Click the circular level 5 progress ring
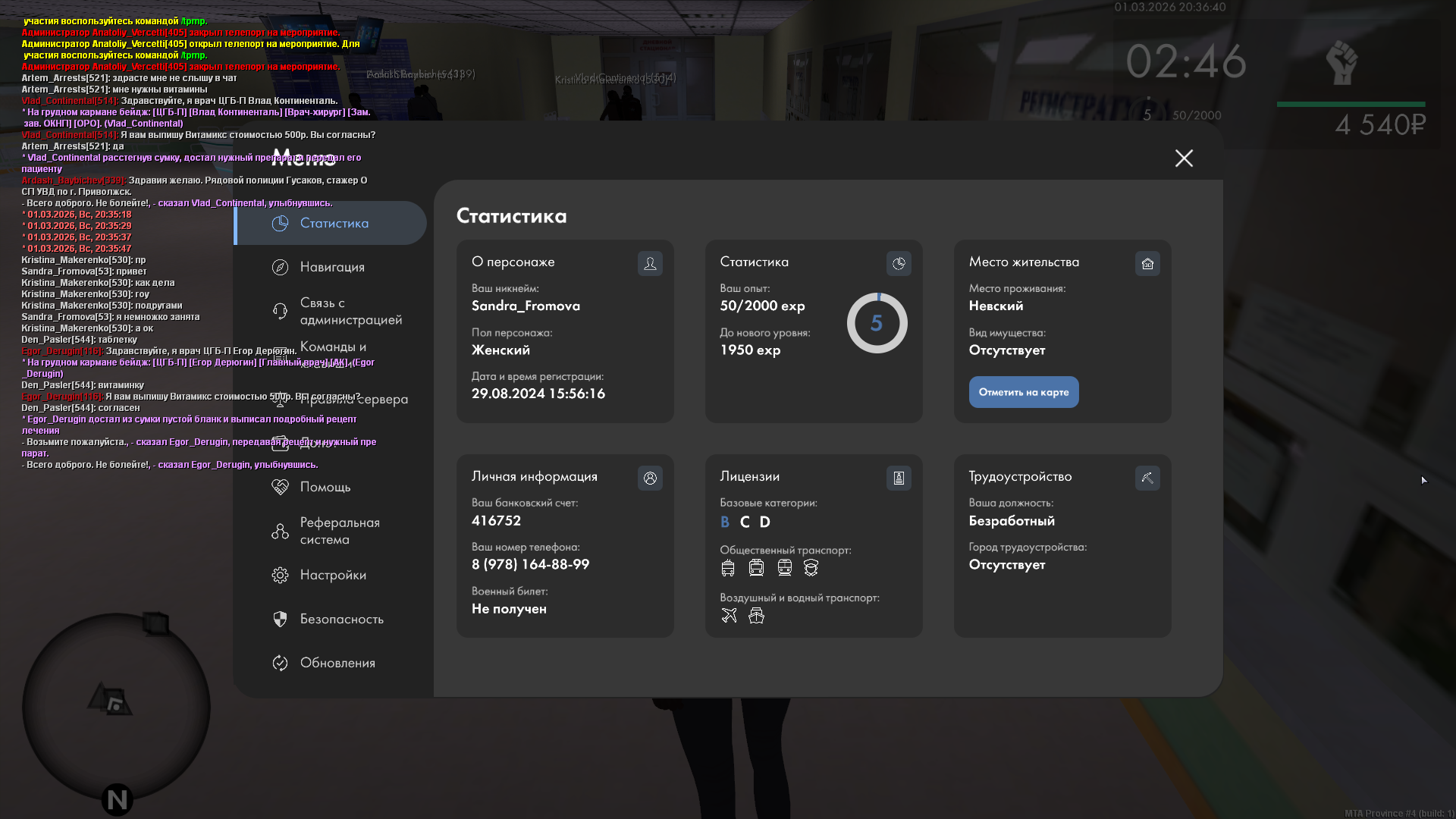The height and width of the screenshot is (819, 1456). point(877,323)
